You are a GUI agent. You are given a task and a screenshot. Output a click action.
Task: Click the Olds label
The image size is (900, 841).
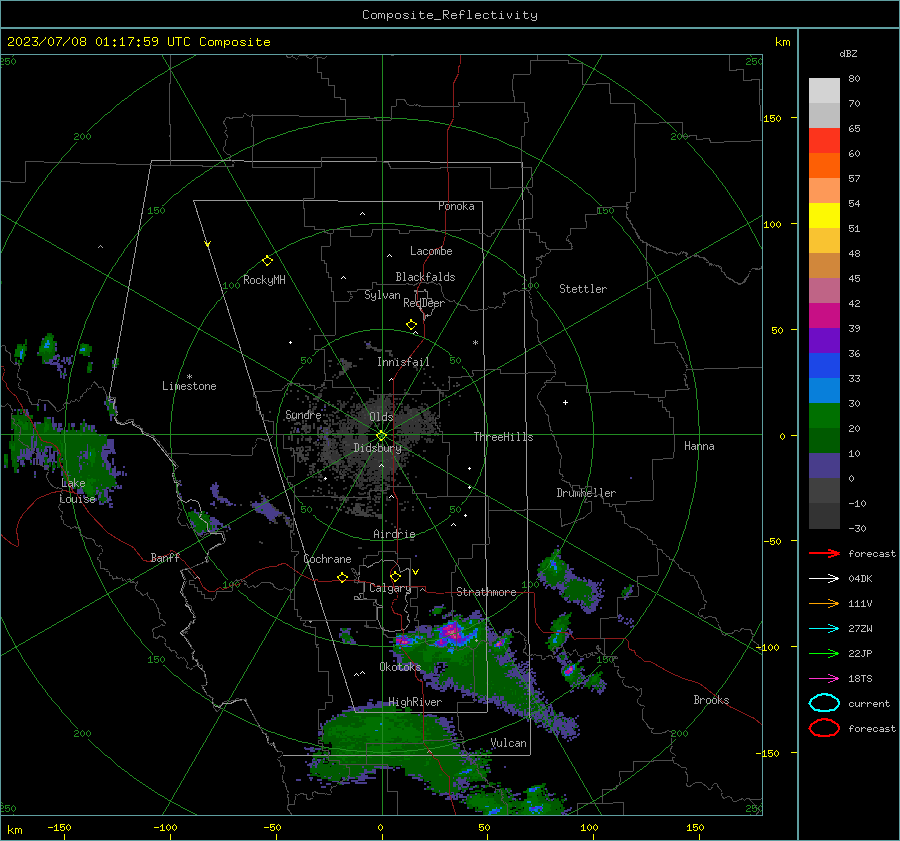click(381, 417)
